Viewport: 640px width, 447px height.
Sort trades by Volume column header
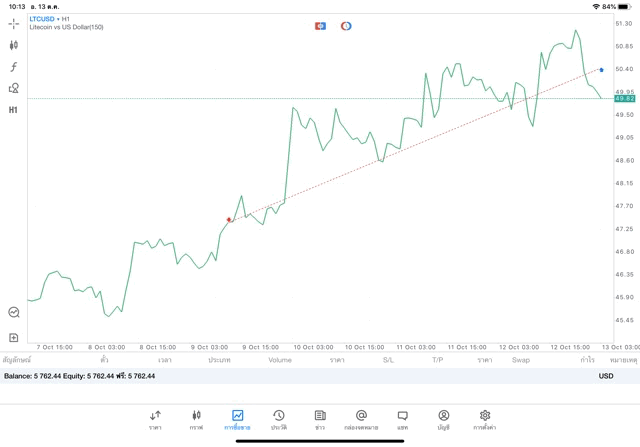(x=280, y=359)
